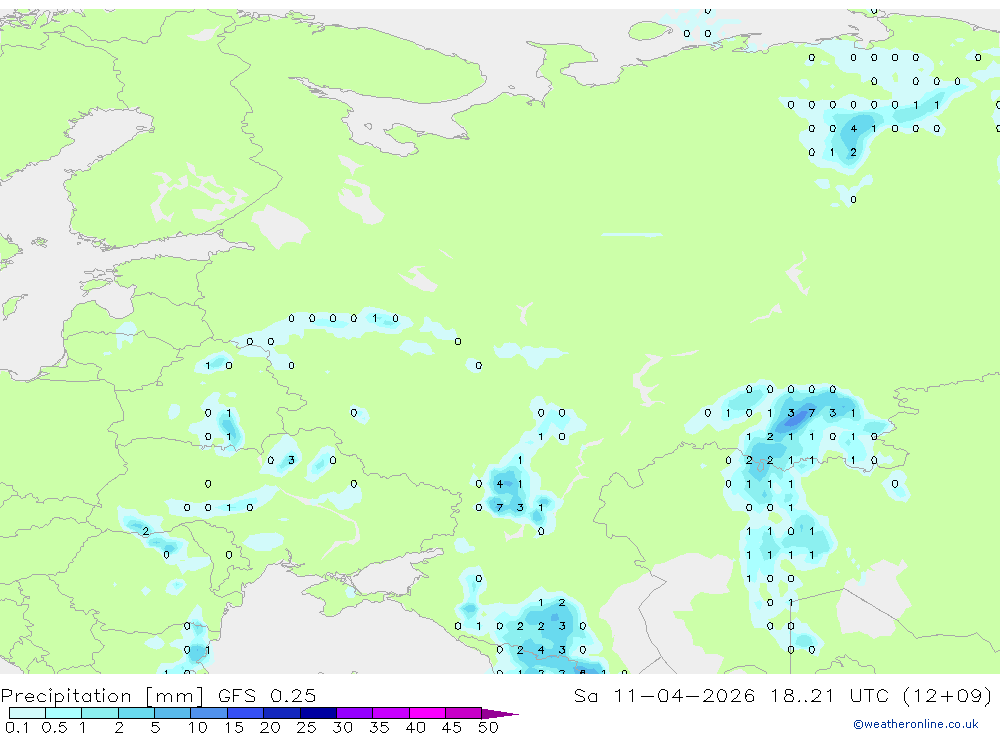Pick the 40–45 magenta legend swatch
The width and height of the screenshot is (1000, 733).
click(427, 713)
